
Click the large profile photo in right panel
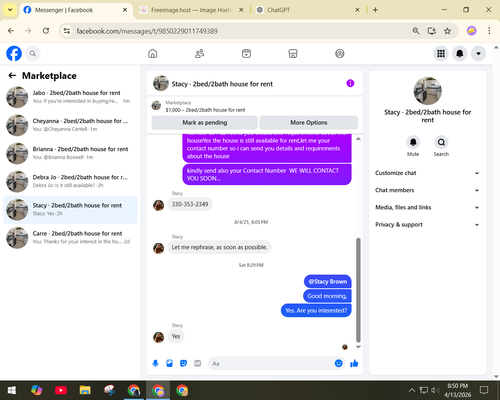(x=428, y=91)
